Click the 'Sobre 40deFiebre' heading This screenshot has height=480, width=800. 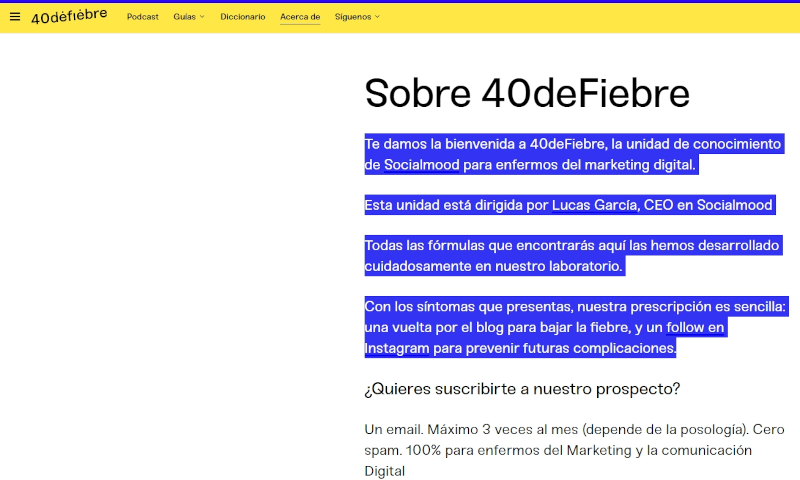527,93
